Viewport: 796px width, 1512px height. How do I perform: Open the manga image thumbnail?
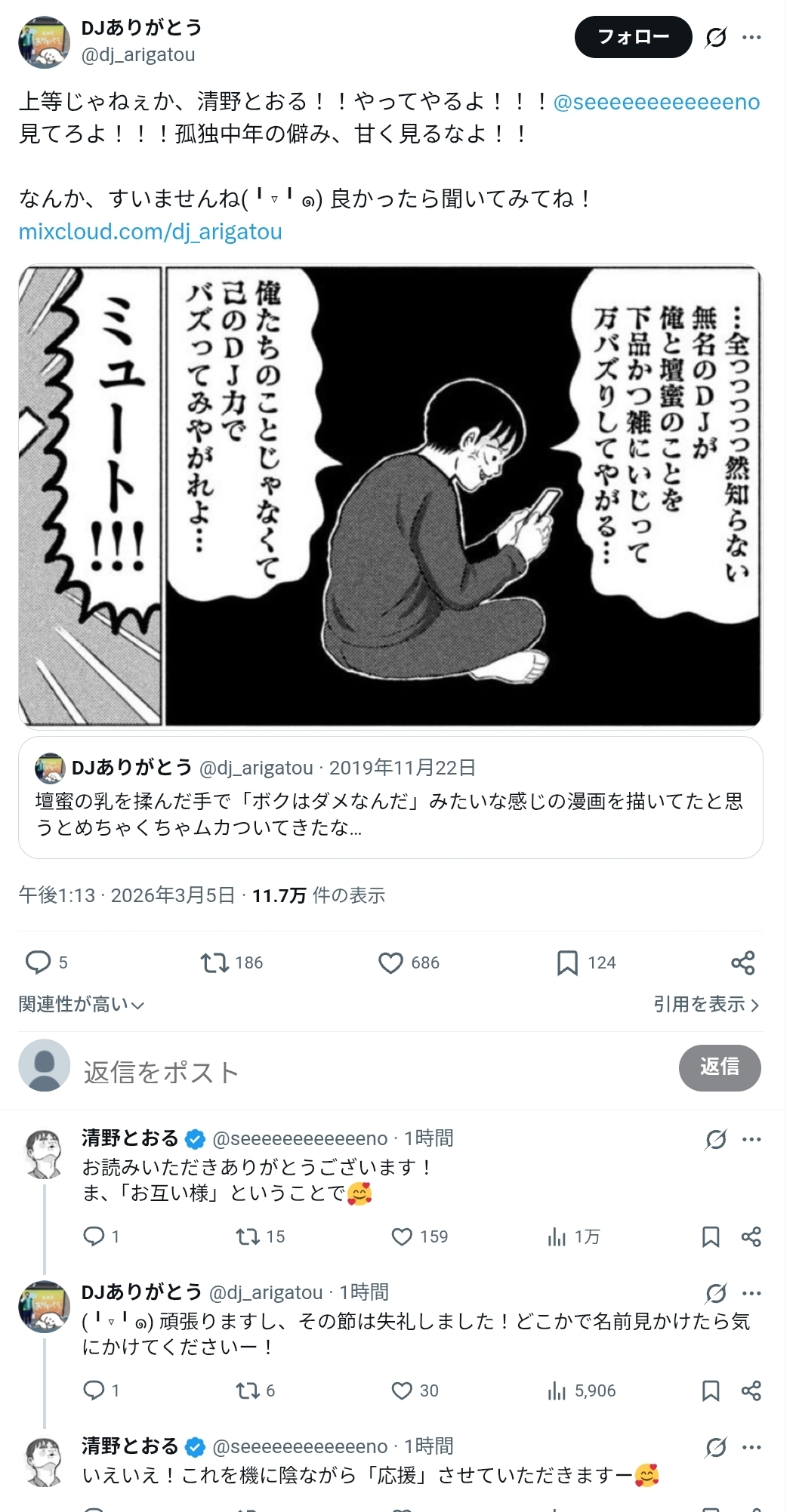[390, 496]
